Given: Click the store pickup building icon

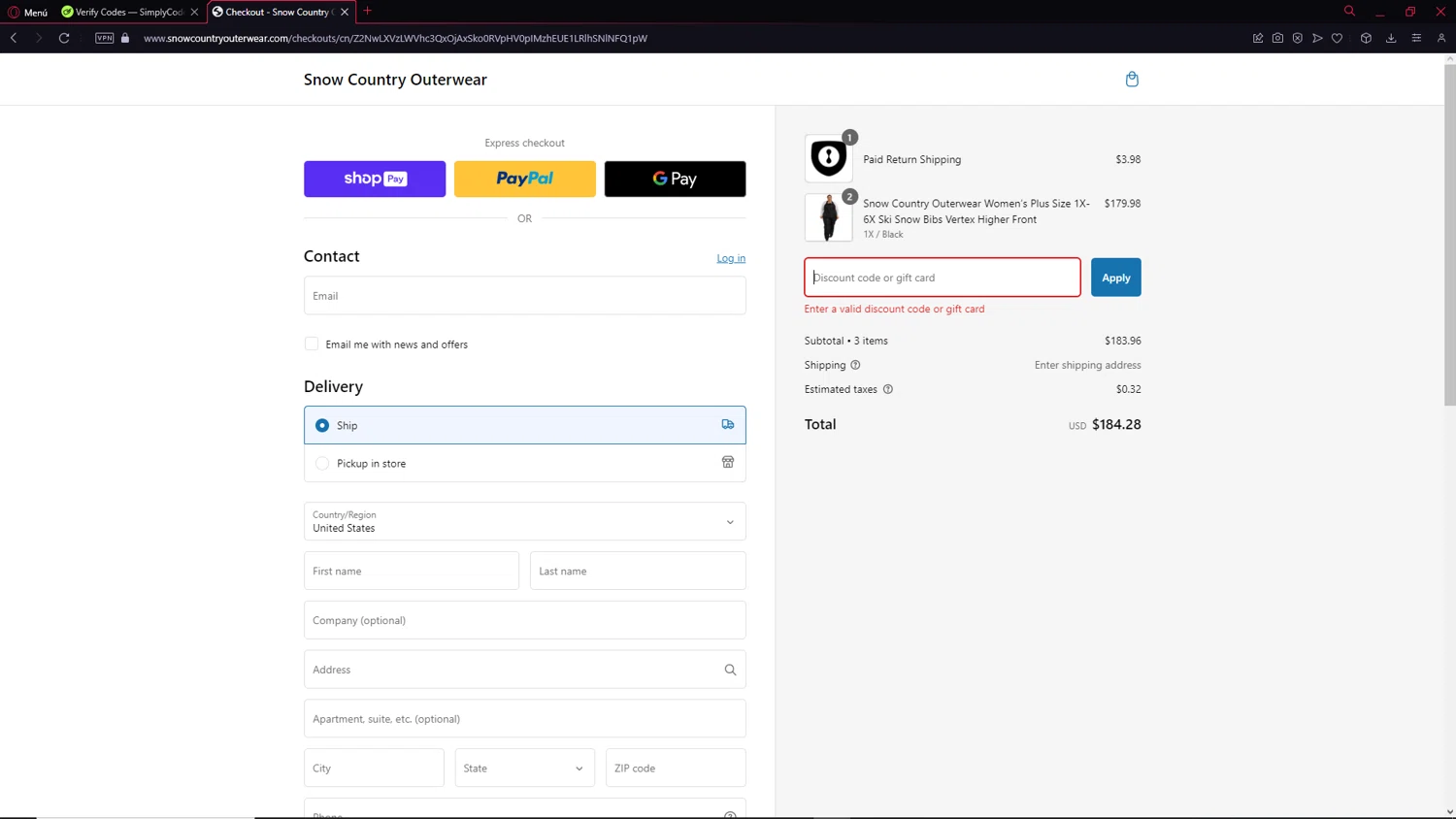Looking at the screenshot, I should (x=728, y=462).
